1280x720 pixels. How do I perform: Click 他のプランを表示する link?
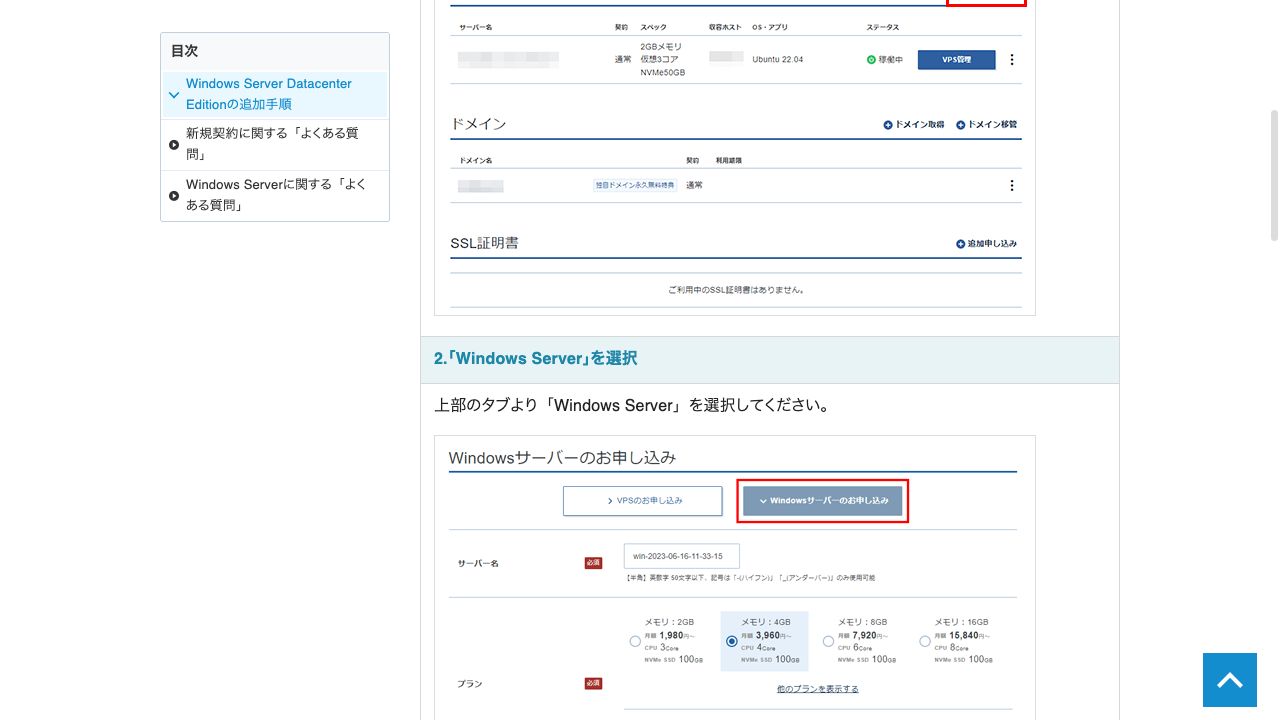pos(818,689)
